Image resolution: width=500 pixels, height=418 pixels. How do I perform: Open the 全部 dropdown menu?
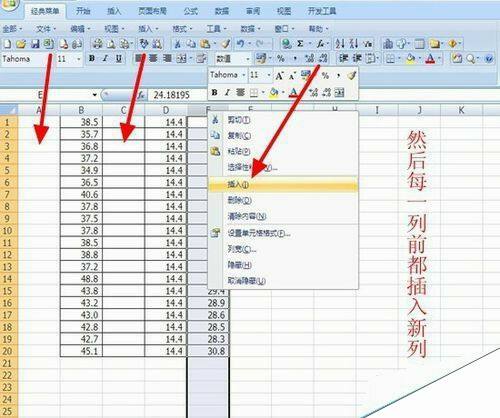pyautogui.click(x=12, y=29)
